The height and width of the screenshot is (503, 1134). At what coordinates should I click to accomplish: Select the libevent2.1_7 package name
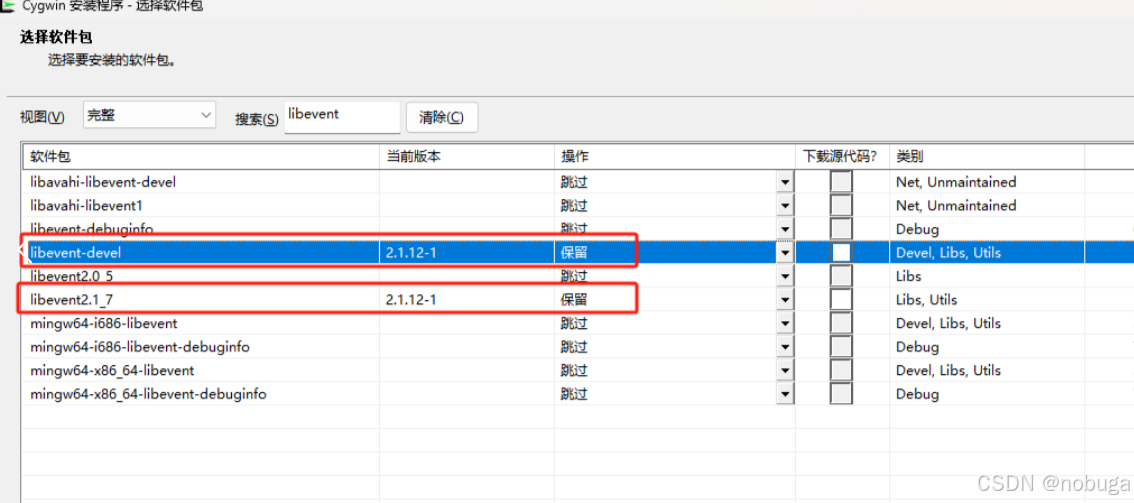pyautogui.click(x=72, y=300)
